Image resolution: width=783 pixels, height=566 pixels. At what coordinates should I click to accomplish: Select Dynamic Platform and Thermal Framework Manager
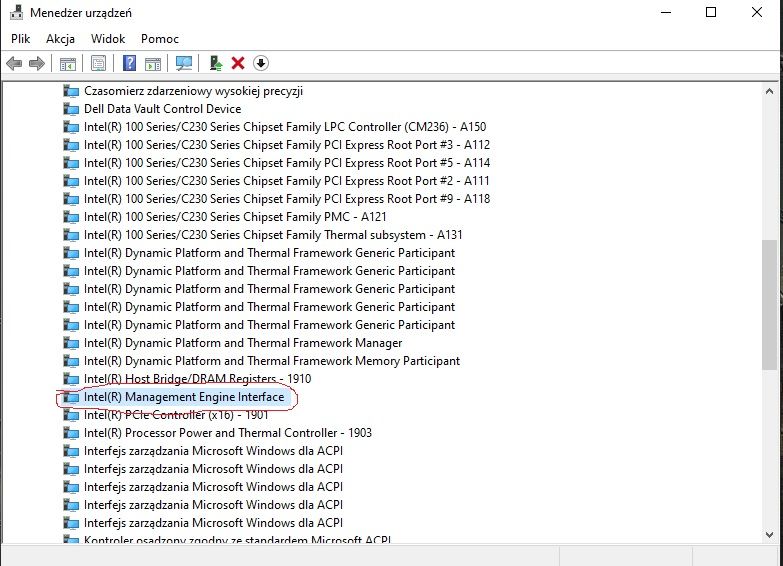click(x=243, y=343)
